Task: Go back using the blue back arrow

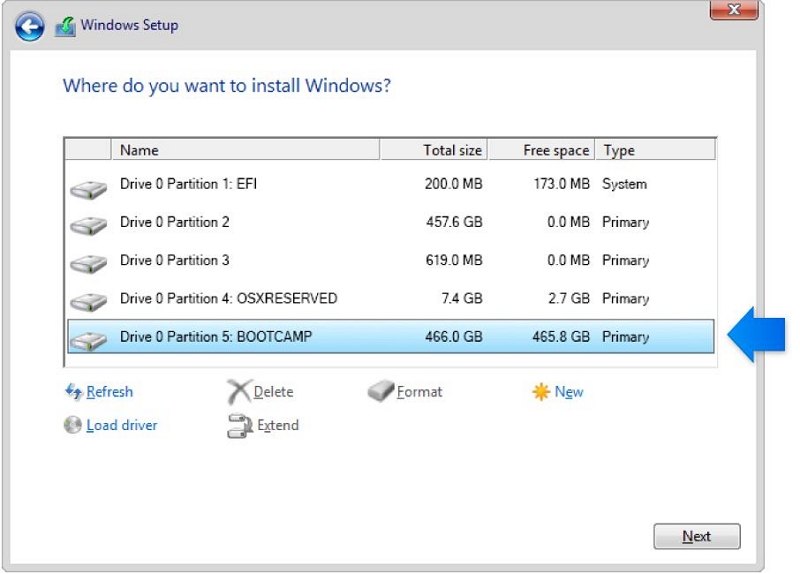Action: (30, 27)
